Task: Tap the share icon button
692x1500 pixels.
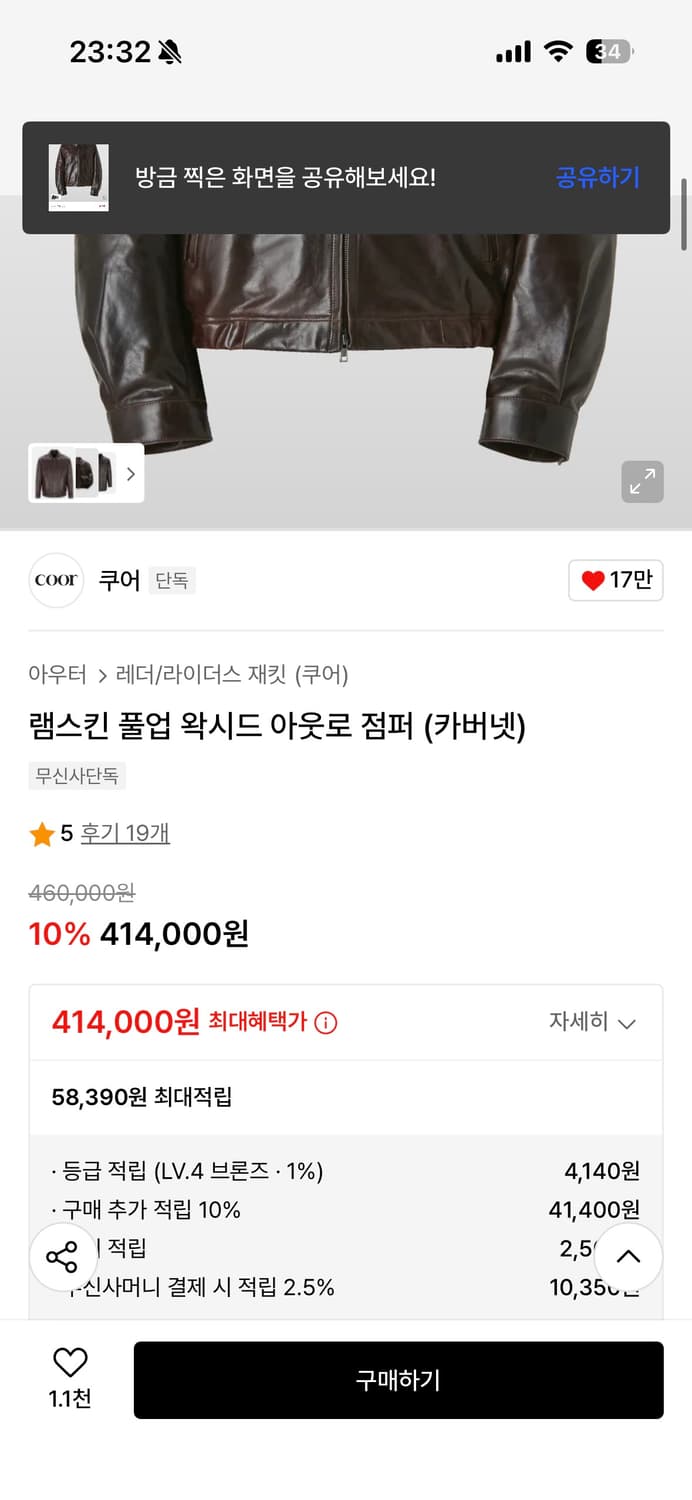Action: [62, 1257]
